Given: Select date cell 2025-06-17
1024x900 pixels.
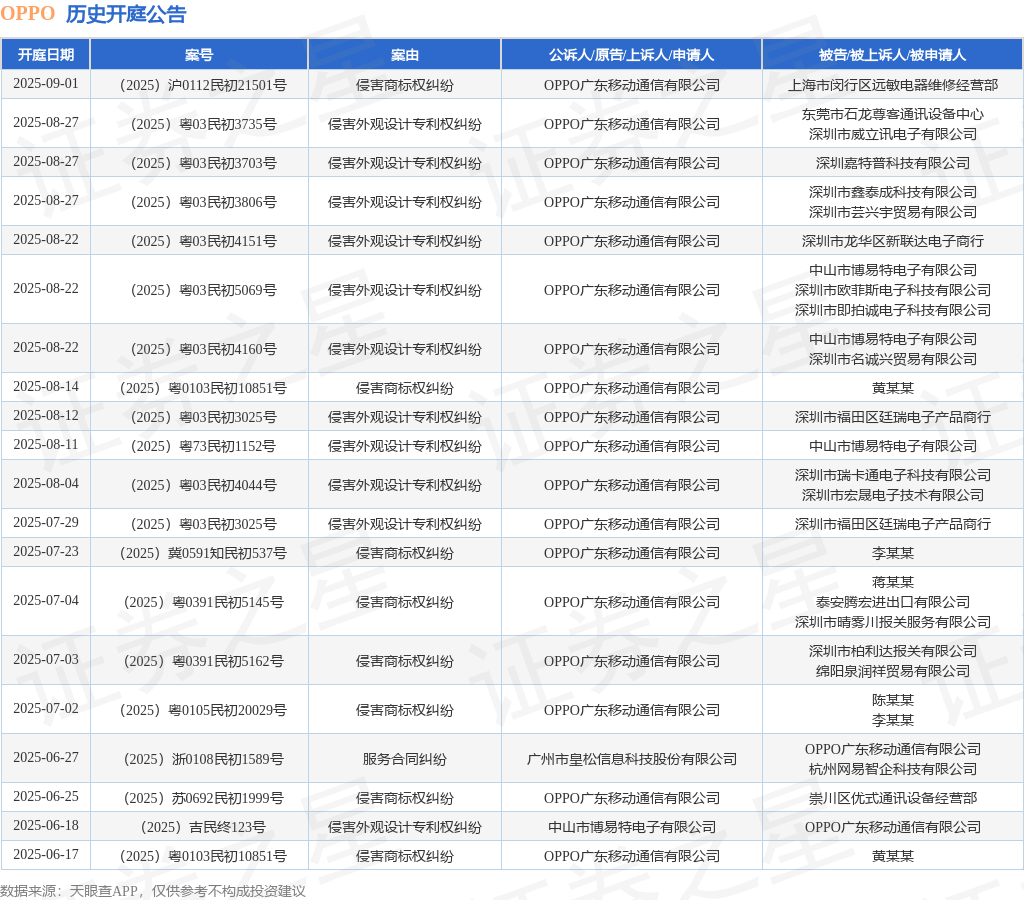Looking at the screenshot, I should tap(46, 854).
